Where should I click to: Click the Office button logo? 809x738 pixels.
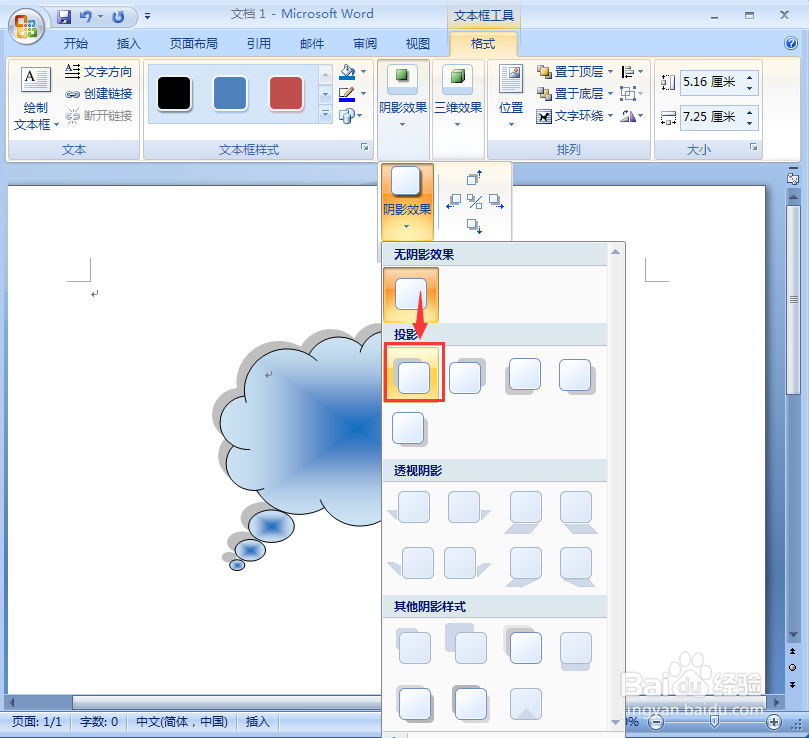point(25,26)
